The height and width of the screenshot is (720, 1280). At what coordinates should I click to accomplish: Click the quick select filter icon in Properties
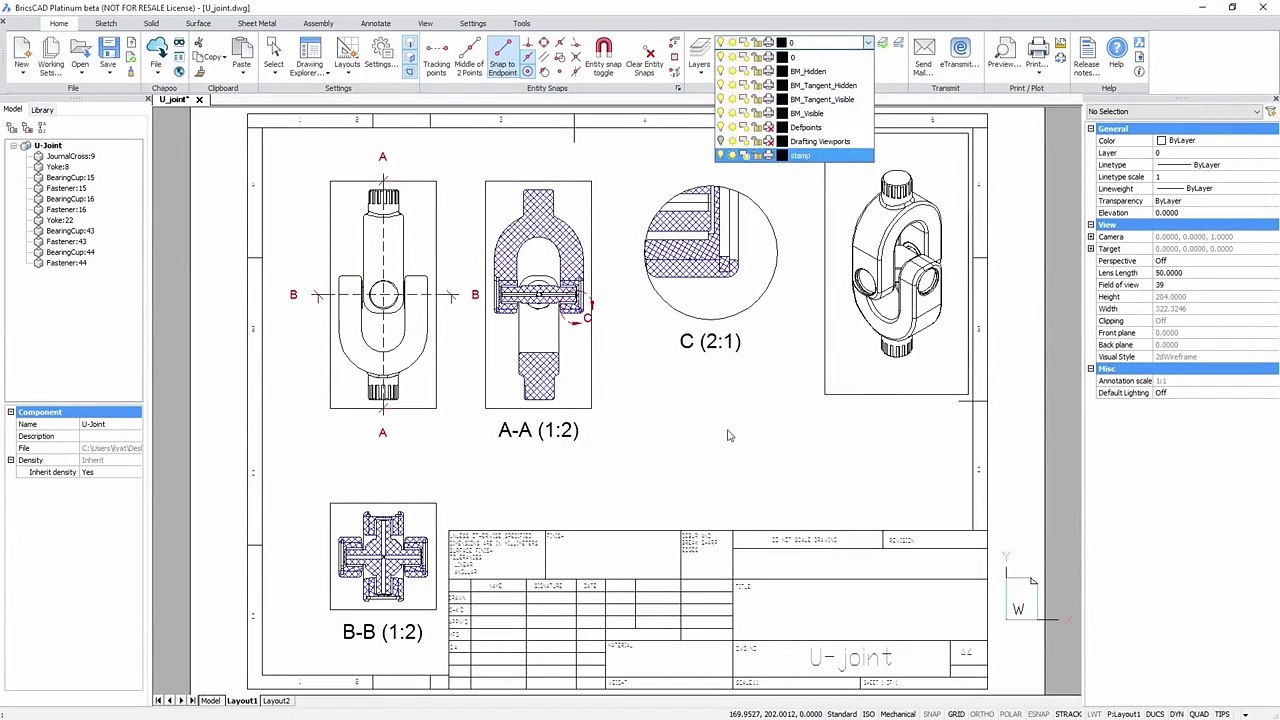[1271, 111]
